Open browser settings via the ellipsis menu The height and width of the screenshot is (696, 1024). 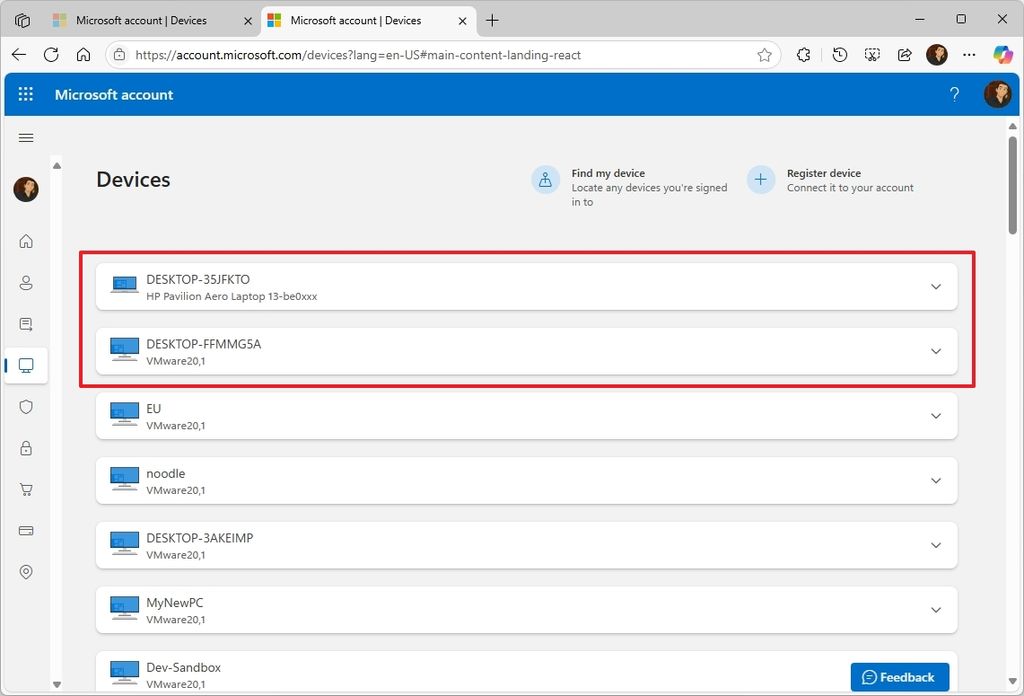tap(969, 55)
